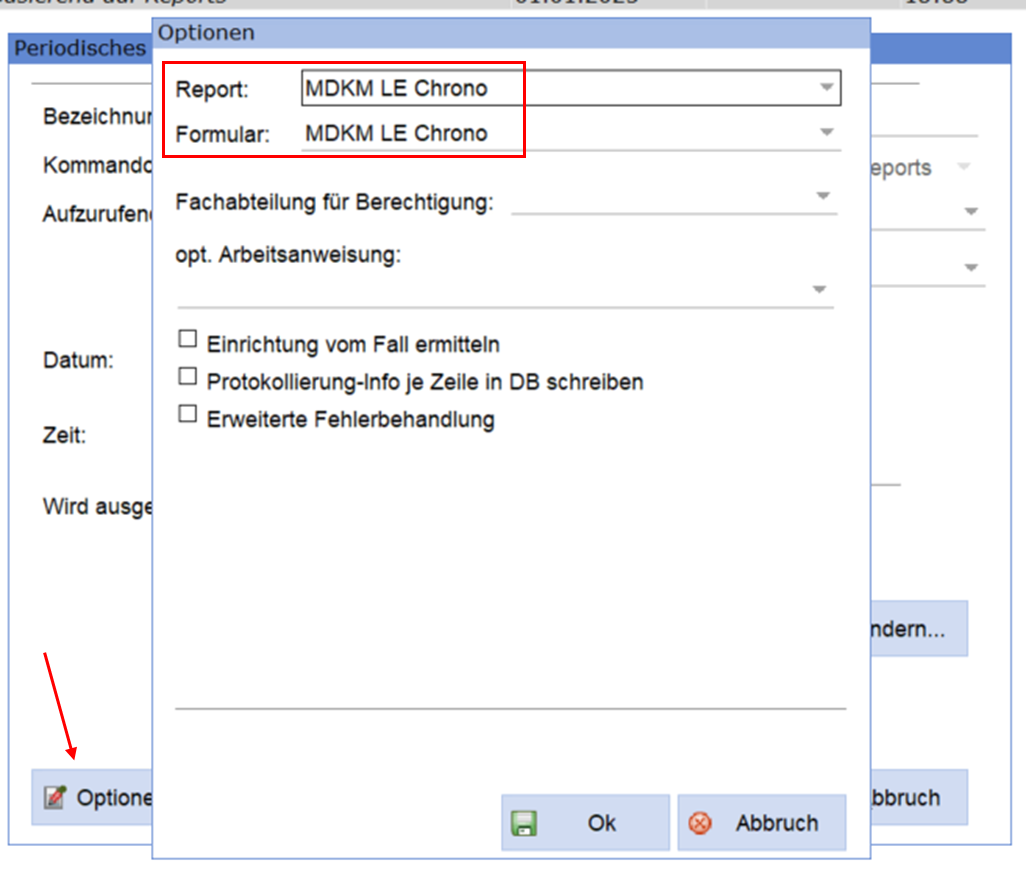Tick Protokollierung-Info je Zeile in DB schreiben
The image size is (1026, 883).
click(188, 376)
